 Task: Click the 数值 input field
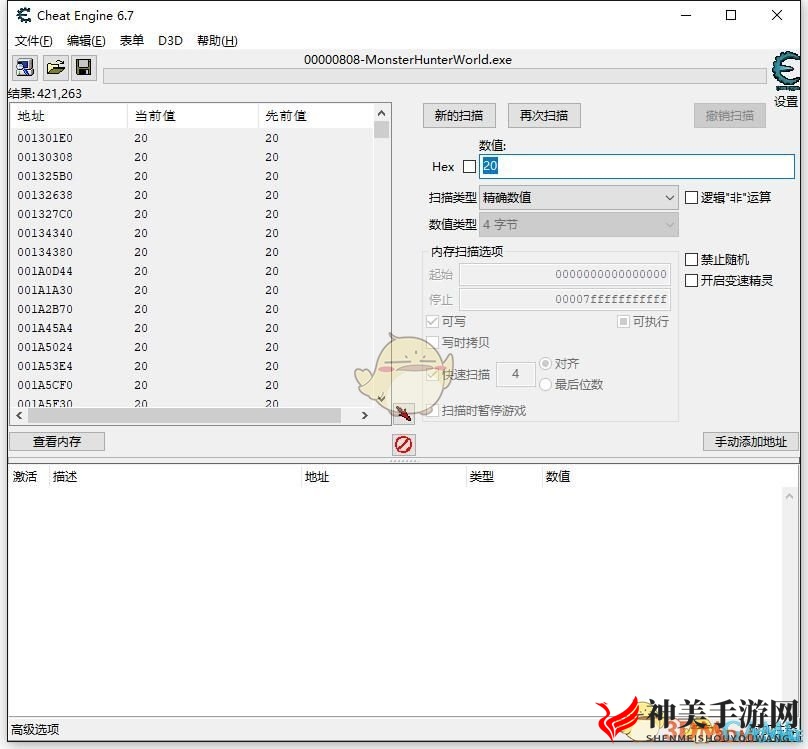(x=637, y=166)
